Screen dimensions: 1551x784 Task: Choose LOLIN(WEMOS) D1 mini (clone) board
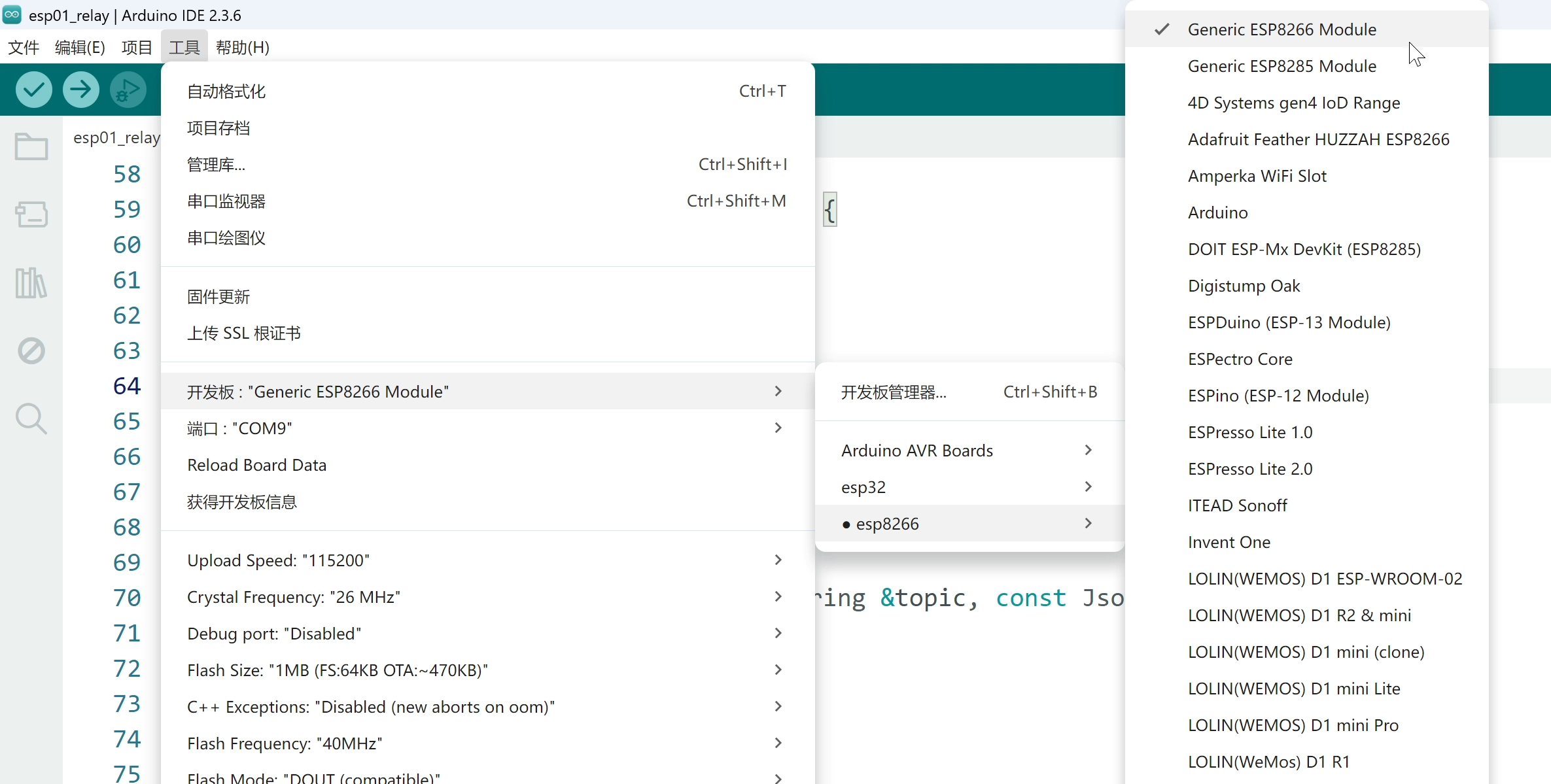click(1307, 652)
